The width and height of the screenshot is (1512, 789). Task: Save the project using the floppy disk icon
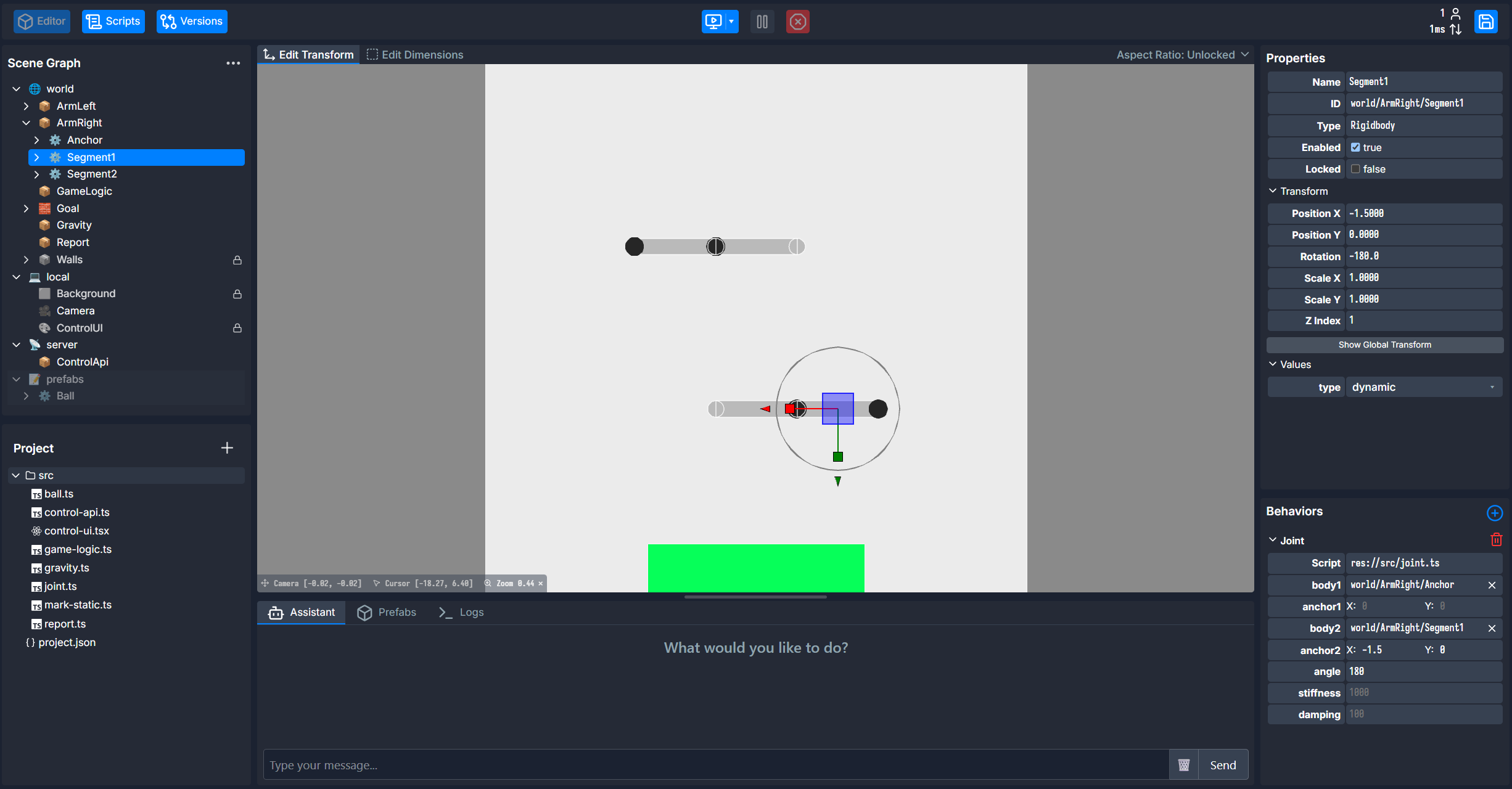[x=1486, y=21]
